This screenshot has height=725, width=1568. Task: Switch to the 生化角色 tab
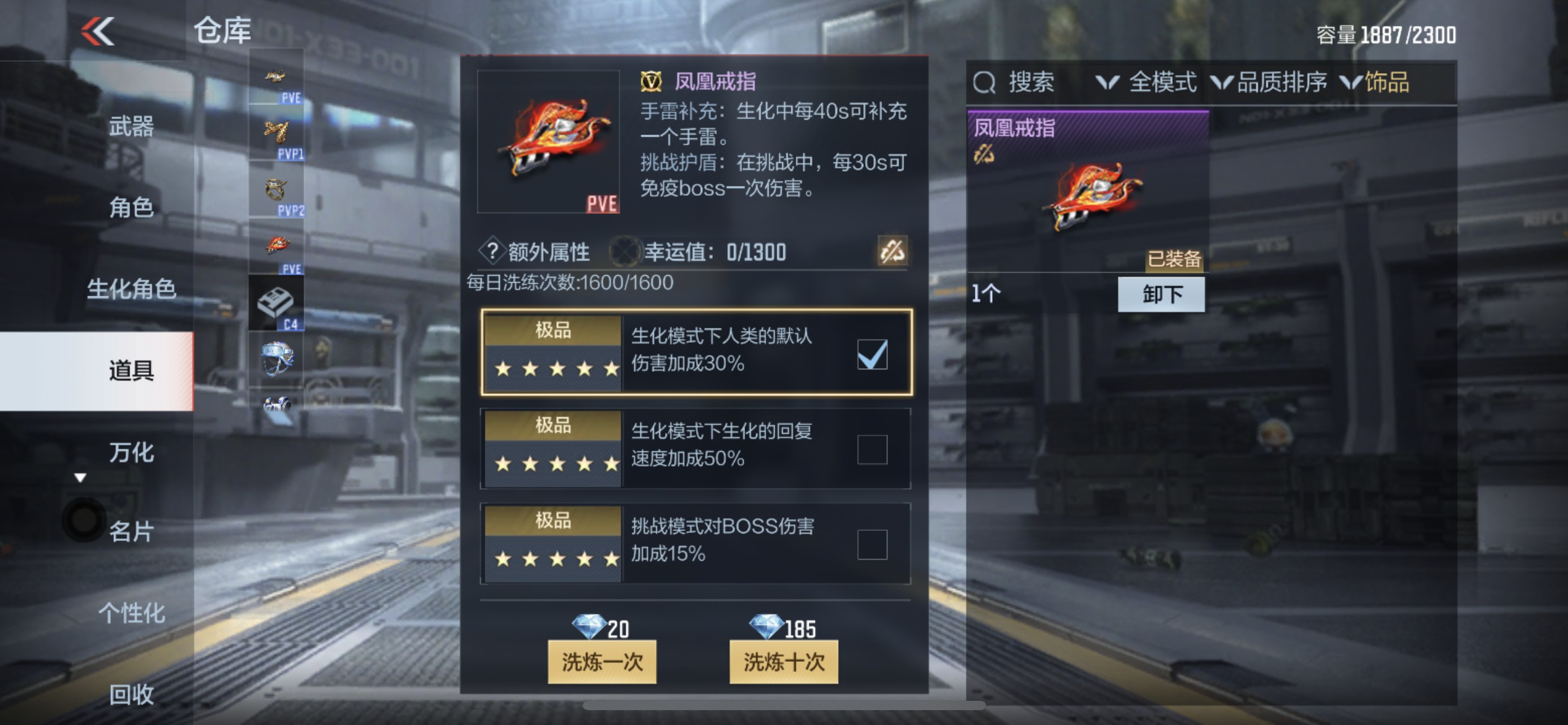[x=131, y=289]
